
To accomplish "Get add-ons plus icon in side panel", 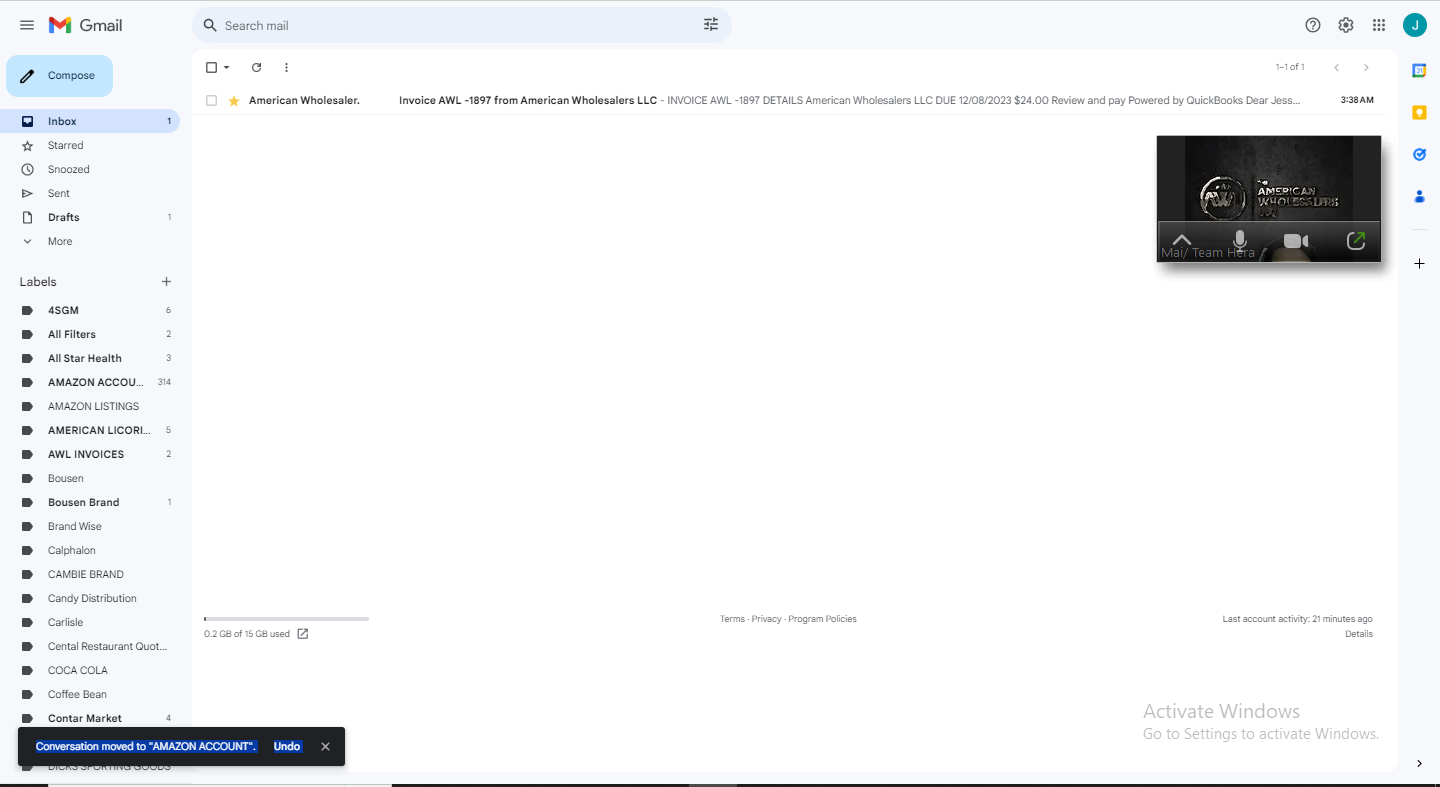I will [1419, 263].
